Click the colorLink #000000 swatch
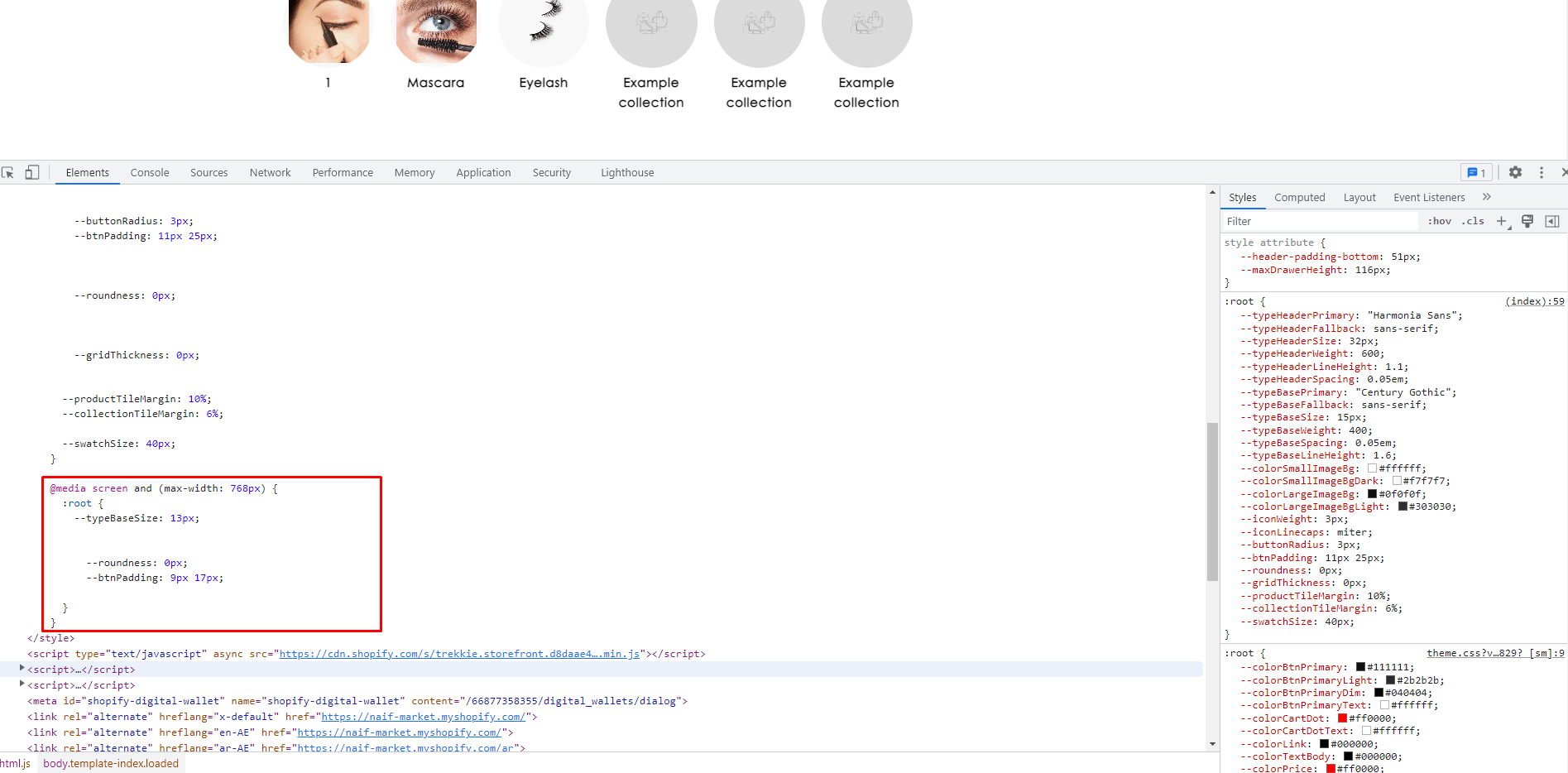 pyautogui.click(x=1324, y=744)
